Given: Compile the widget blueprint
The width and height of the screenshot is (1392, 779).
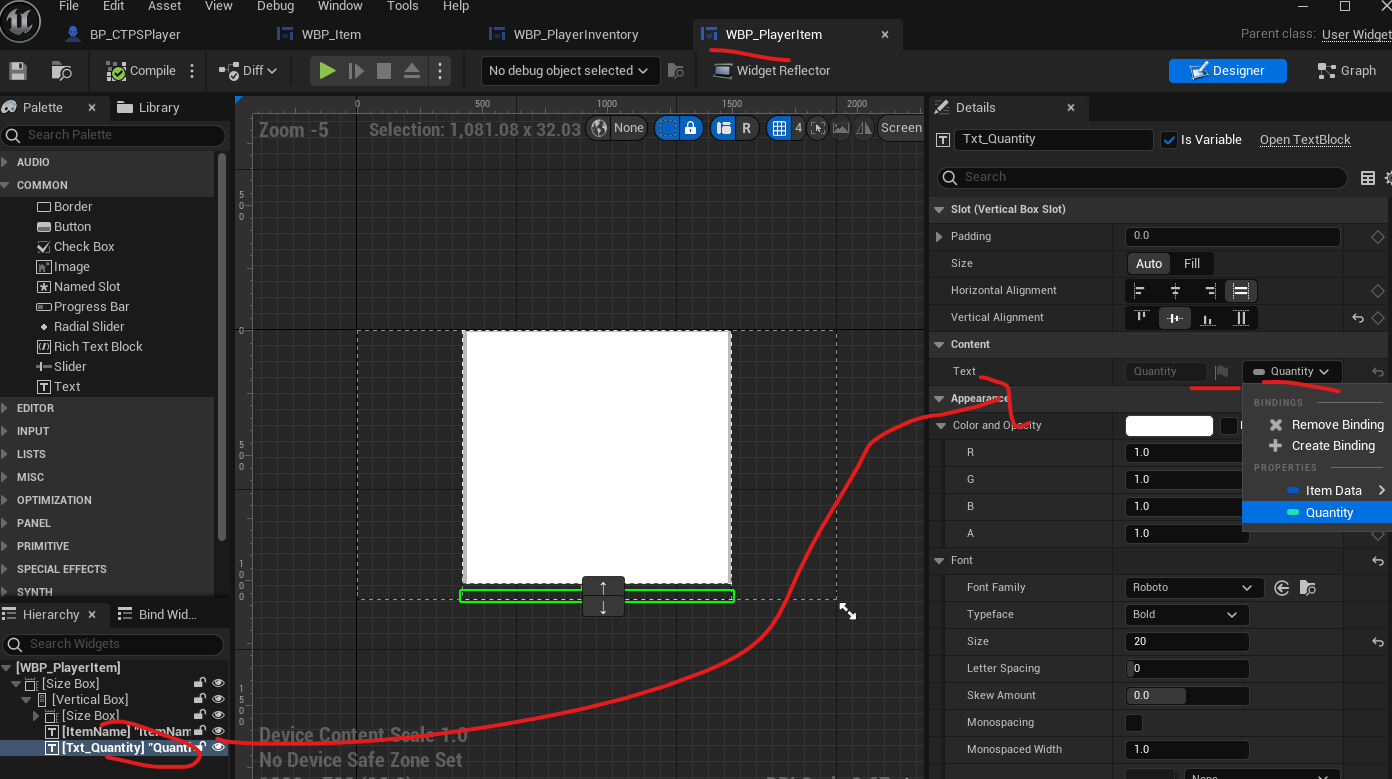Looking at the screenshot, I should pyautogui.click(x=142, y=71).
